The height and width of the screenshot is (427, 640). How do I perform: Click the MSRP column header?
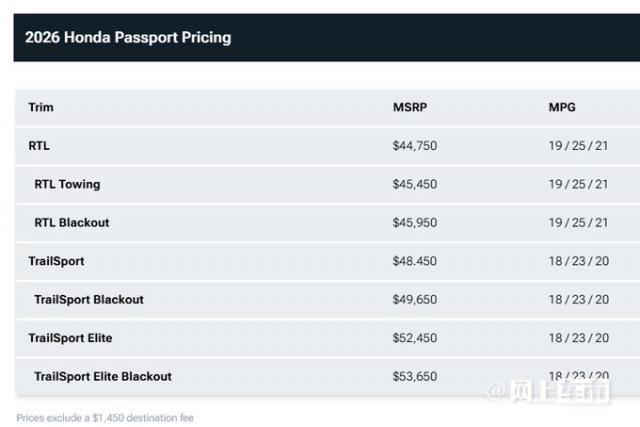(409, 107)
